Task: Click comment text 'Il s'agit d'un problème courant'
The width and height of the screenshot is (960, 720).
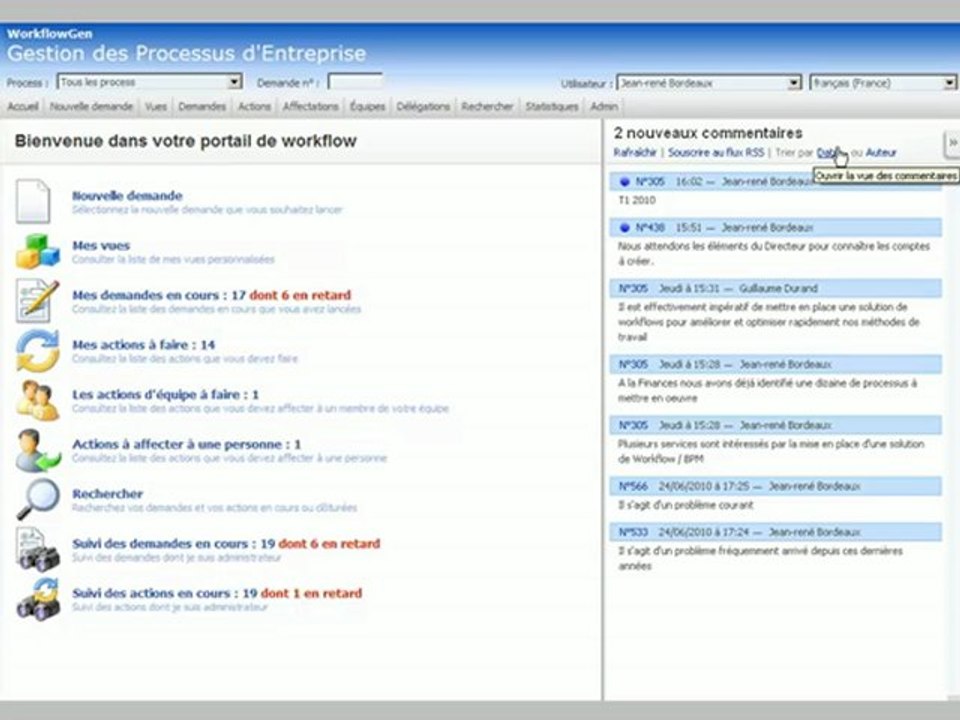Action: coord(686,505)
